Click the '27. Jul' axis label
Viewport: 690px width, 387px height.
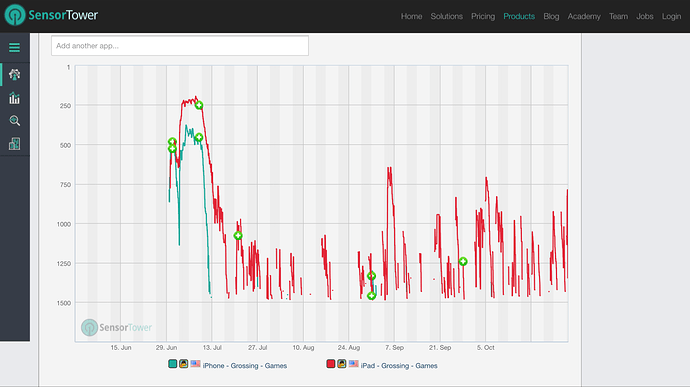[257, 348]
